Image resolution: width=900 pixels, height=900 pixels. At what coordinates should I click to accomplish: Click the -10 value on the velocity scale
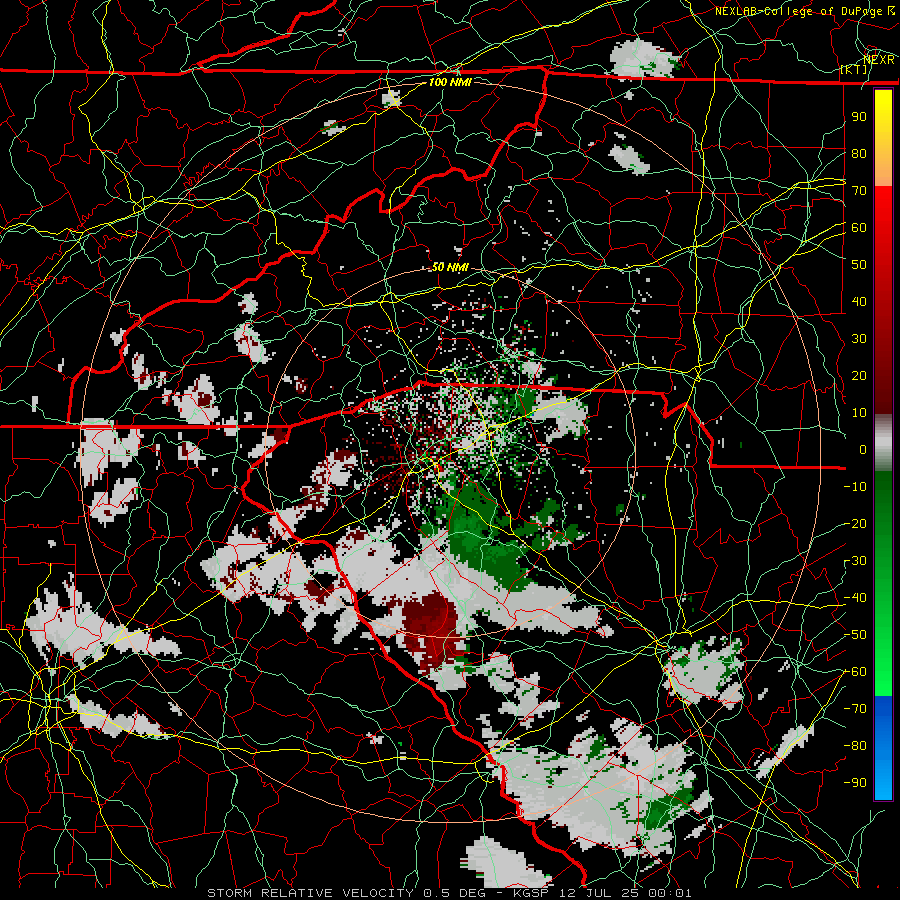tap(855, 487)
